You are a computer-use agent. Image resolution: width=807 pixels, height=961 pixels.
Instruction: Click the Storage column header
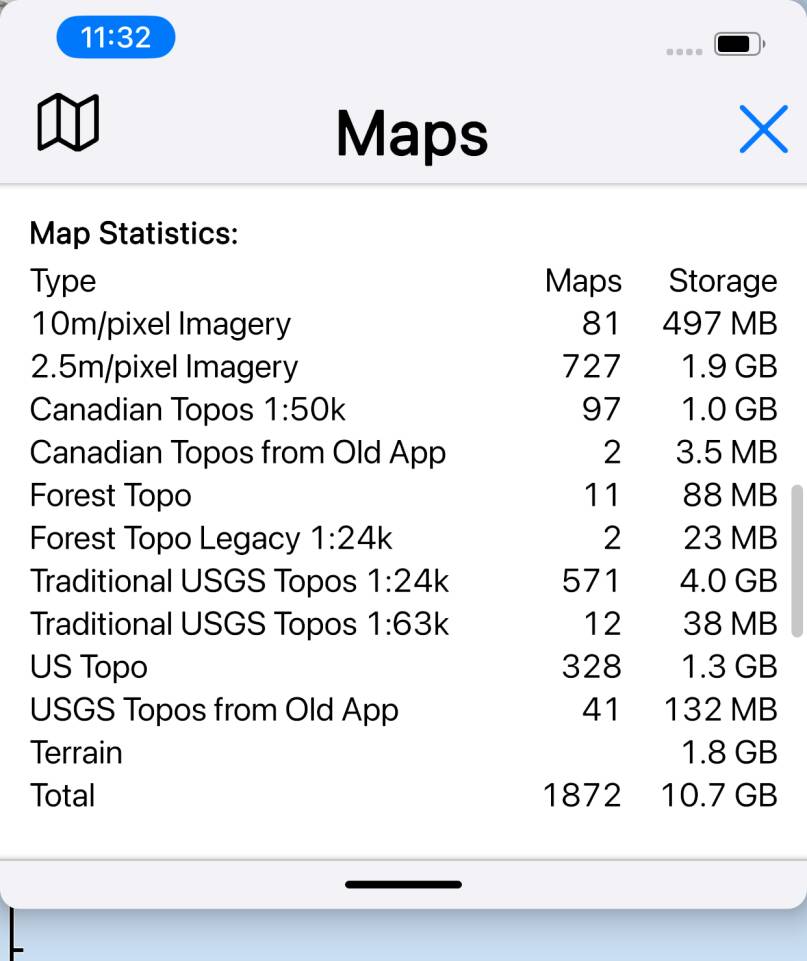tap(722, 281)
